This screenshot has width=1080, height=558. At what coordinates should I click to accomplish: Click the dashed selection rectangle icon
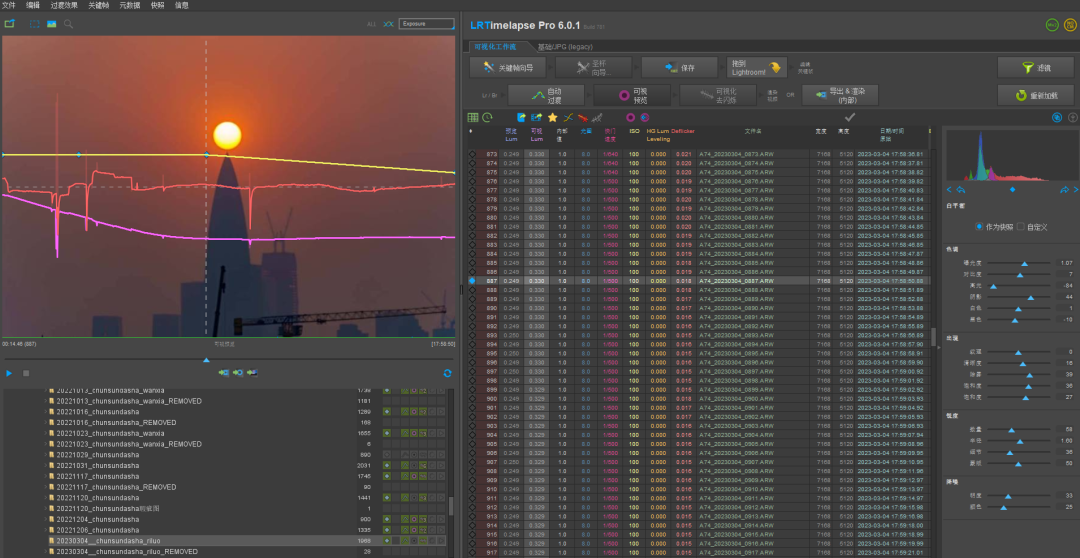tap(33, 23)
